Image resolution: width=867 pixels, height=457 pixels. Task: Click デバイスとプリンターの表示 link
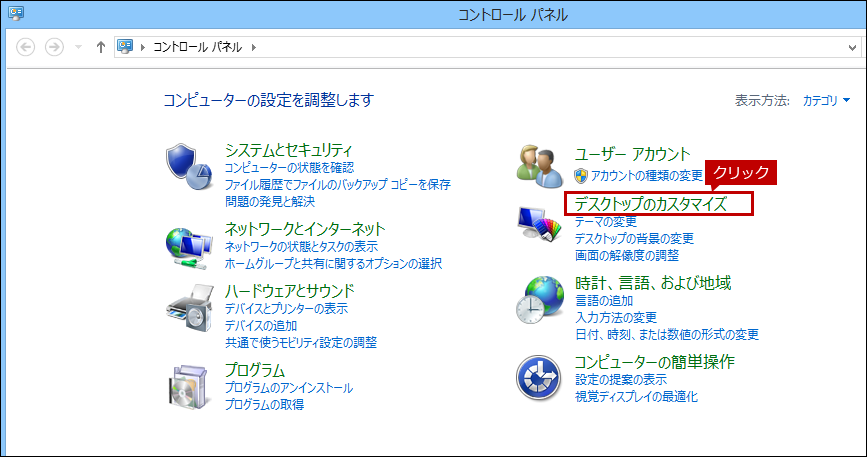click(286, 308)
